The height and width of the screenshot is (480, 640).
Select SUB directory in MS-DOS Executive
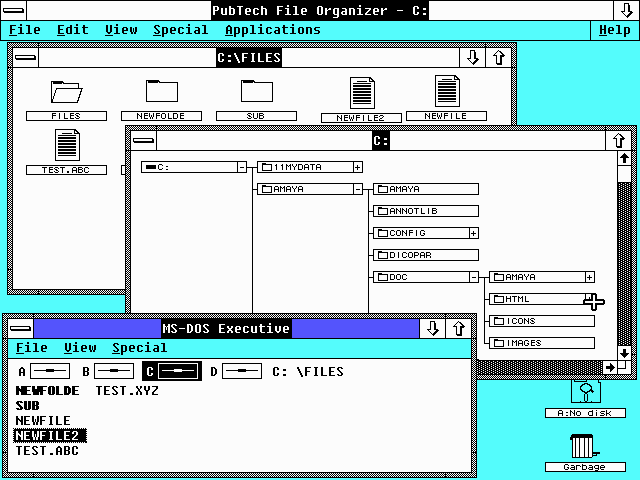click(28, 406)
